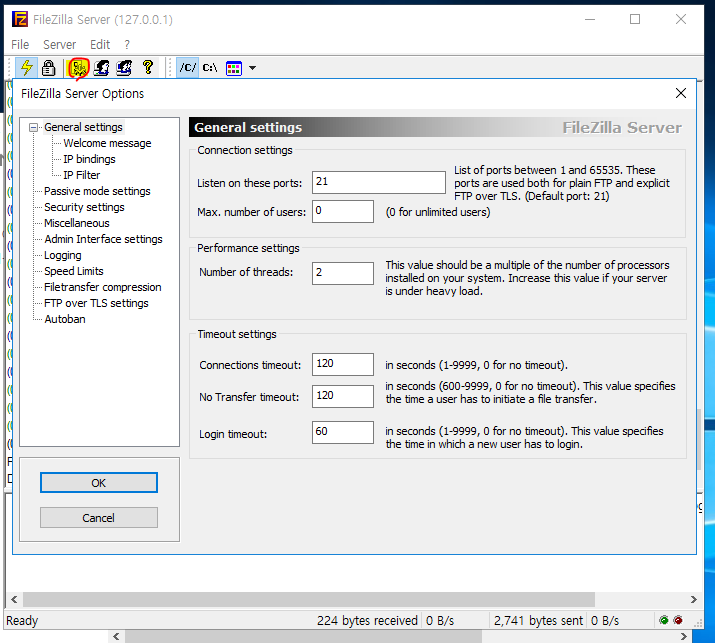Screen dimensions: 715x643
Task: Select Welcome message in the tree
Action: point(107,143)
